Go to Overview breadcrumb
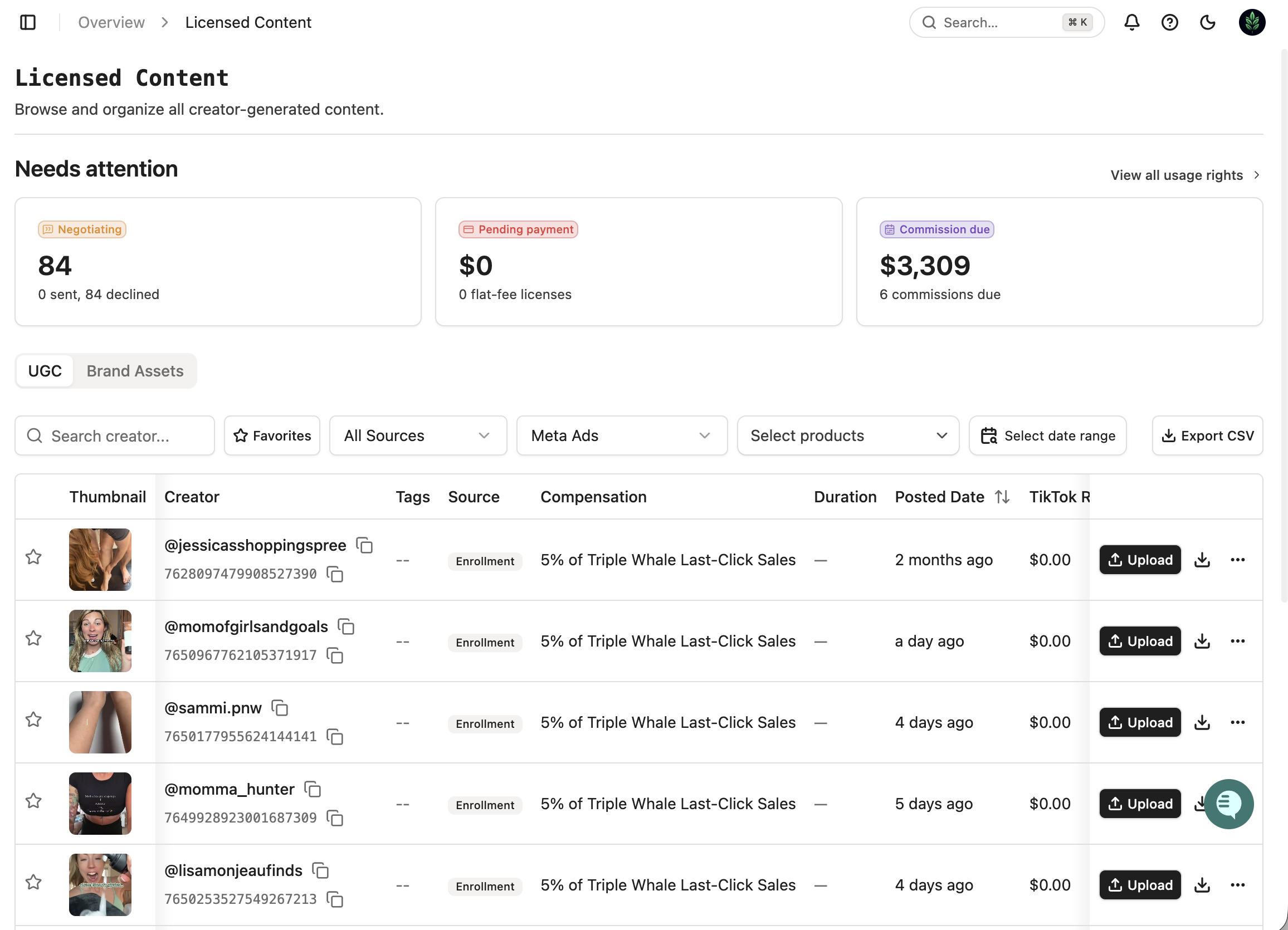 click(x=111, y=22)
